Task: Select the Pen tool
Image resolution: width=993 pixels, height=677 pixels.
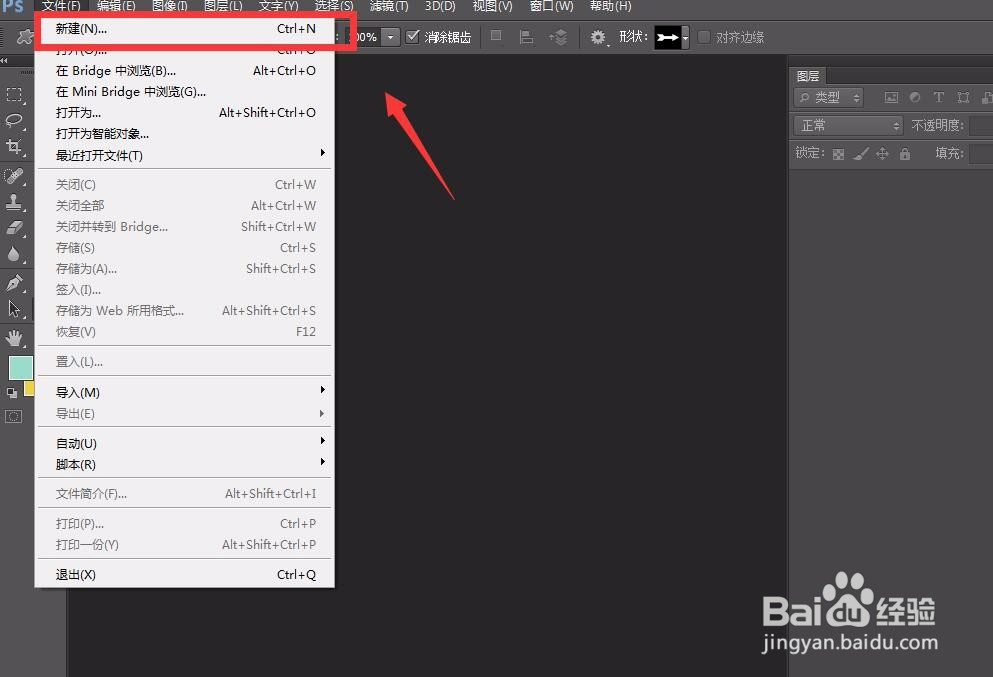Action: tap(14, 282)
